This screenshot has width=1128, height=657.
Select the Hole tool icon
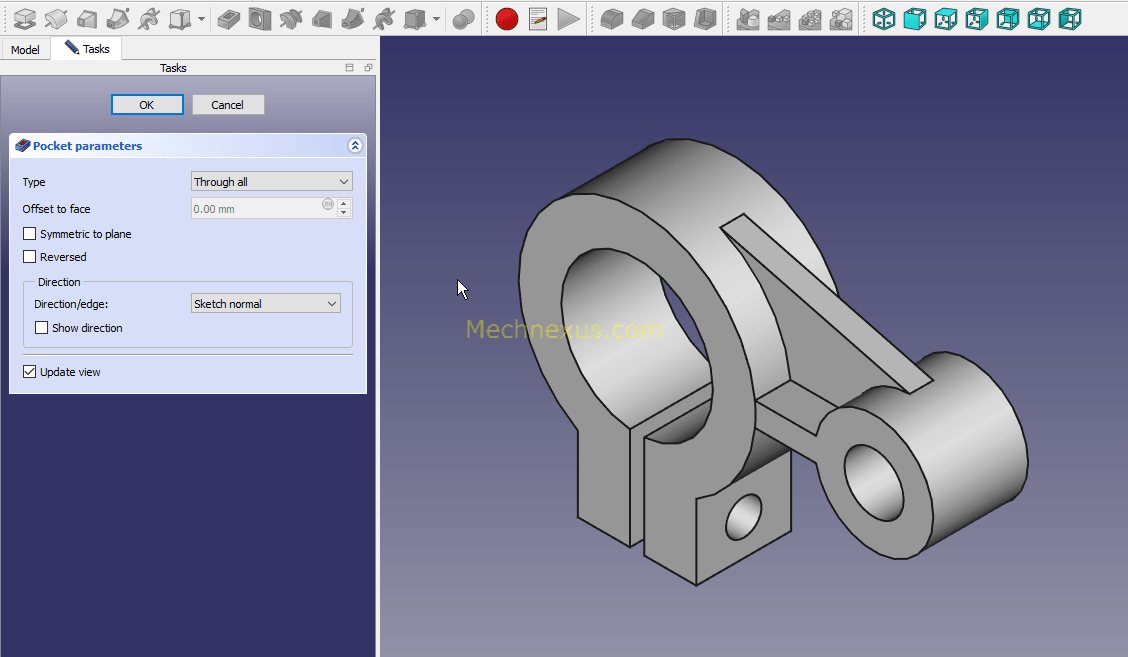tap(260, 18)
